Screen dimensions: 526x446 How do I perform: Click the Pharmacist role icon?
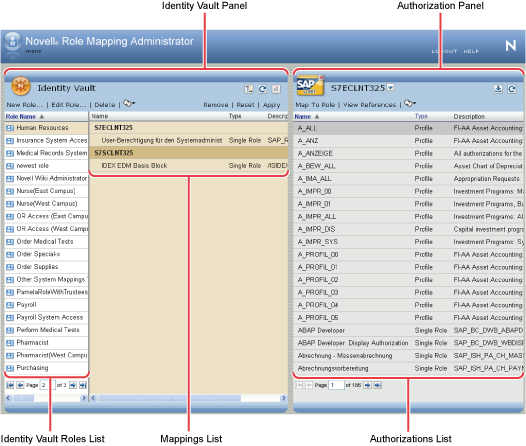[10, 343]
